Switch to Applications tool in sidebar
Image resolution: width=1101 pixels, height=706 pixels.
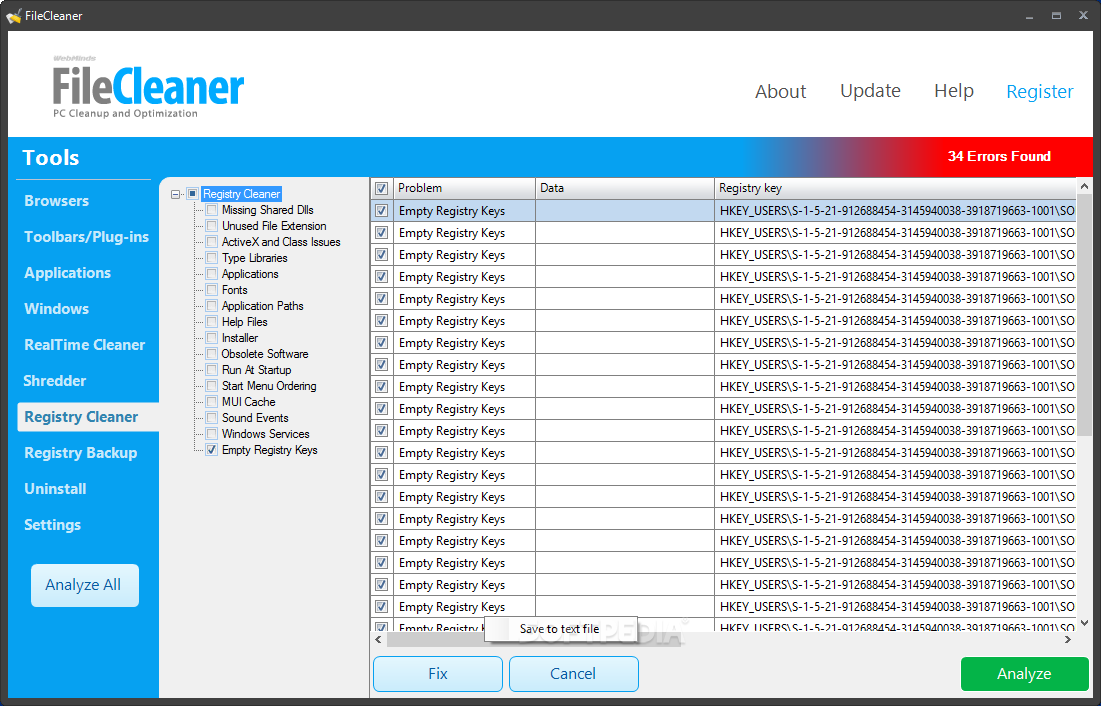click(67, 273)
